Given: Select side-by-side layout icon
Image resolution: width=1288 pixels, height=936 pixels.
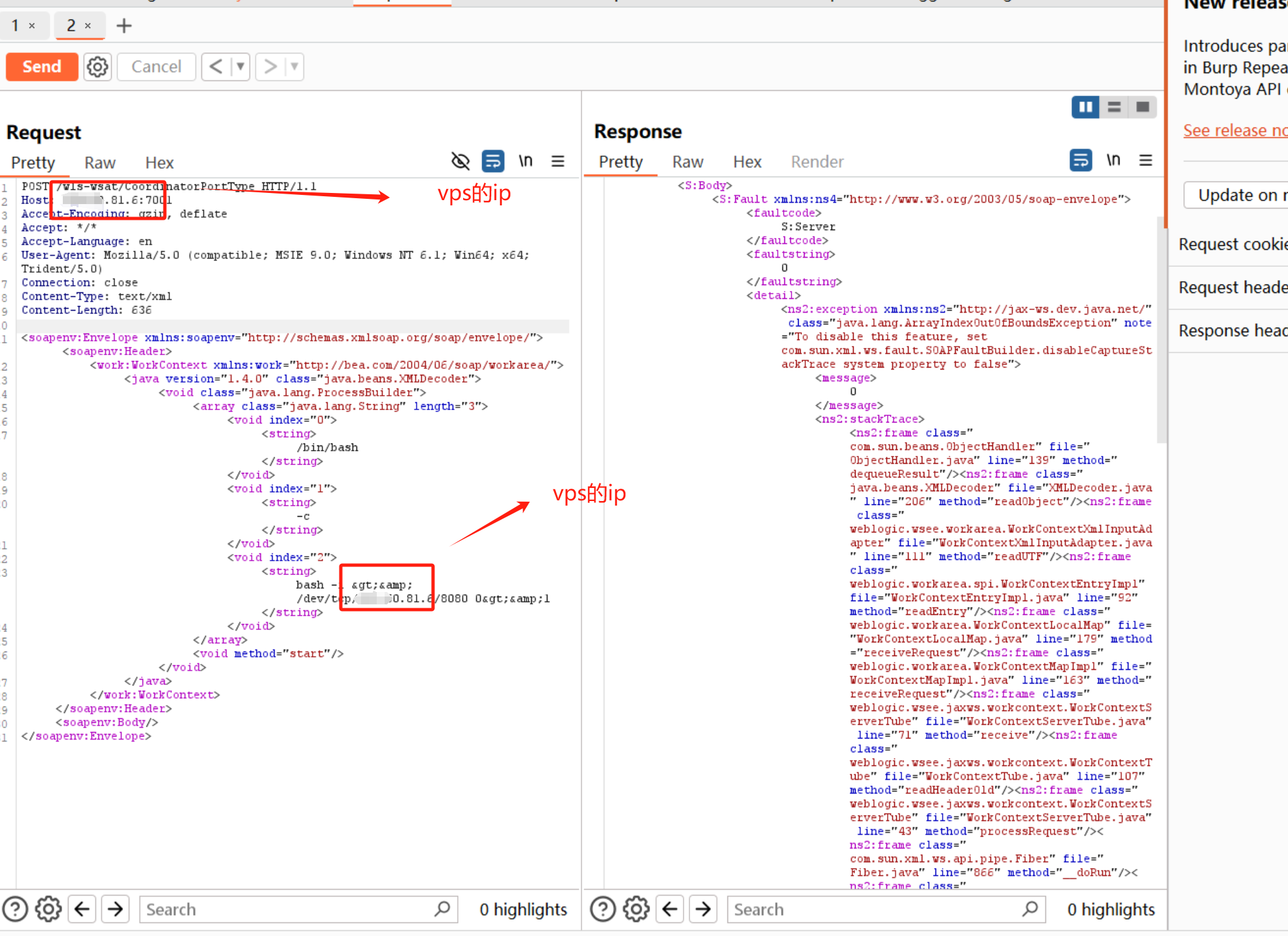Looking at the screenshot, I should 1085,107.
